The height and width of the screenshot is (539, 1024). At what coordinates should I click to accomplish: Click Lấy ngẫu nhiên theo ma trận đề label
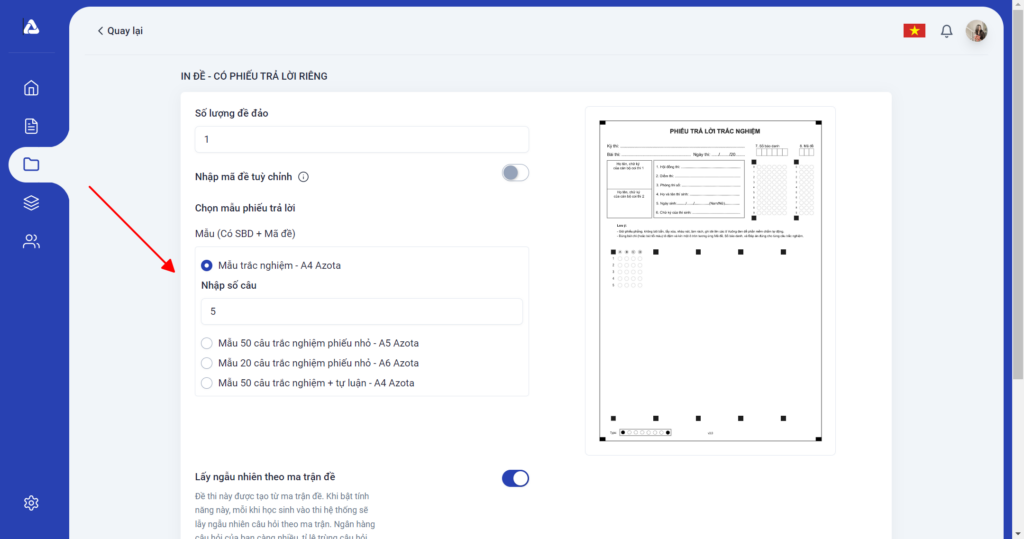pyautogui.click(x=265, y=477)
